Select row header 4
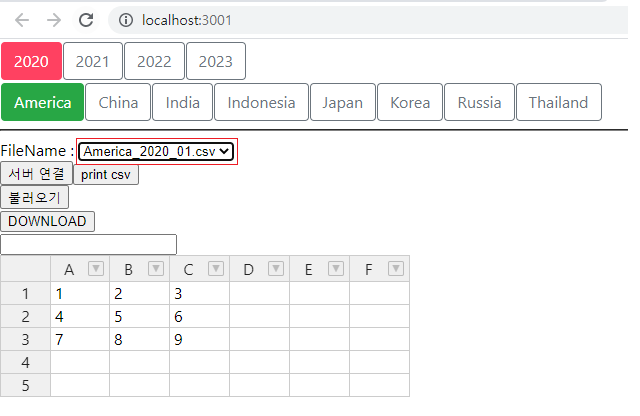The width and height of the screenshot is (640, 416). point(25,362)
